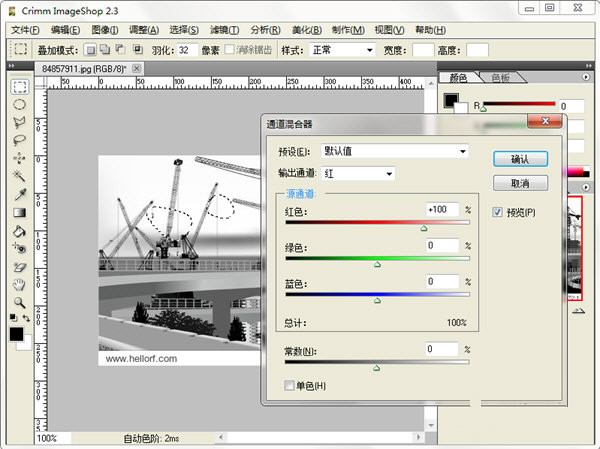Open the 制作(M) menu
Image resolution: width=600 pixels, height=449 pixels.
click(348, 30)
